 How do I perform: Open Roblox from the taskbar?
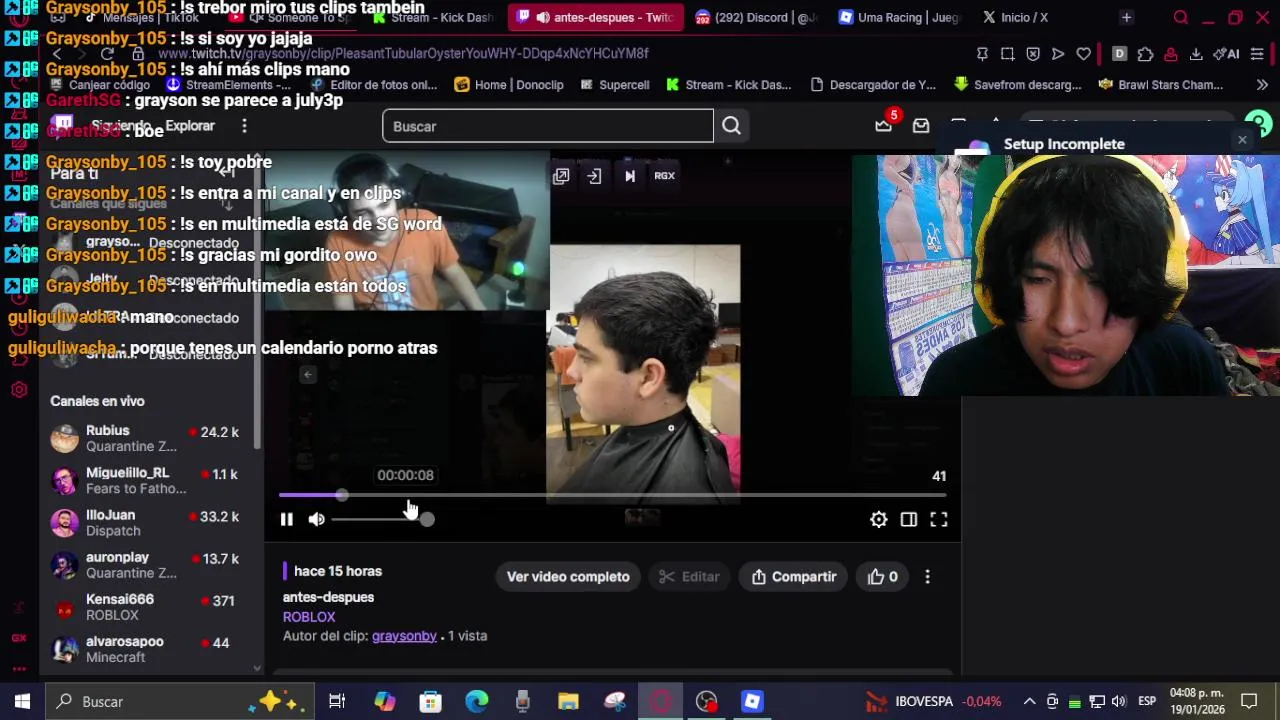(x=752, y=701)
